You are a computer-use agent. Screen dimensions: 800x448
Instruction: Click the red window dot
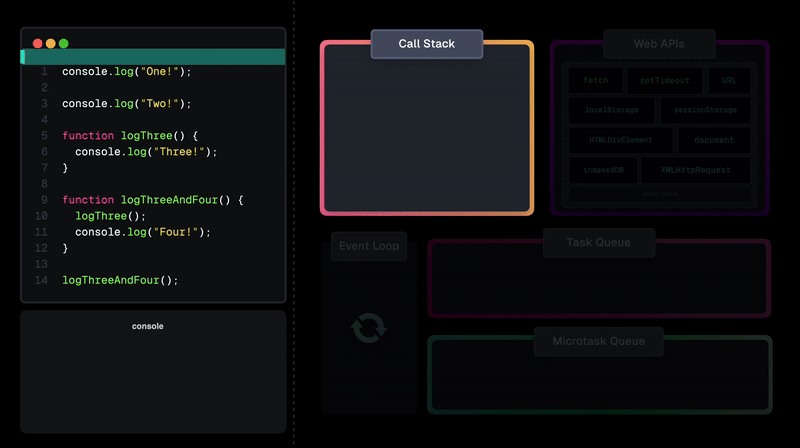[37, 43]
